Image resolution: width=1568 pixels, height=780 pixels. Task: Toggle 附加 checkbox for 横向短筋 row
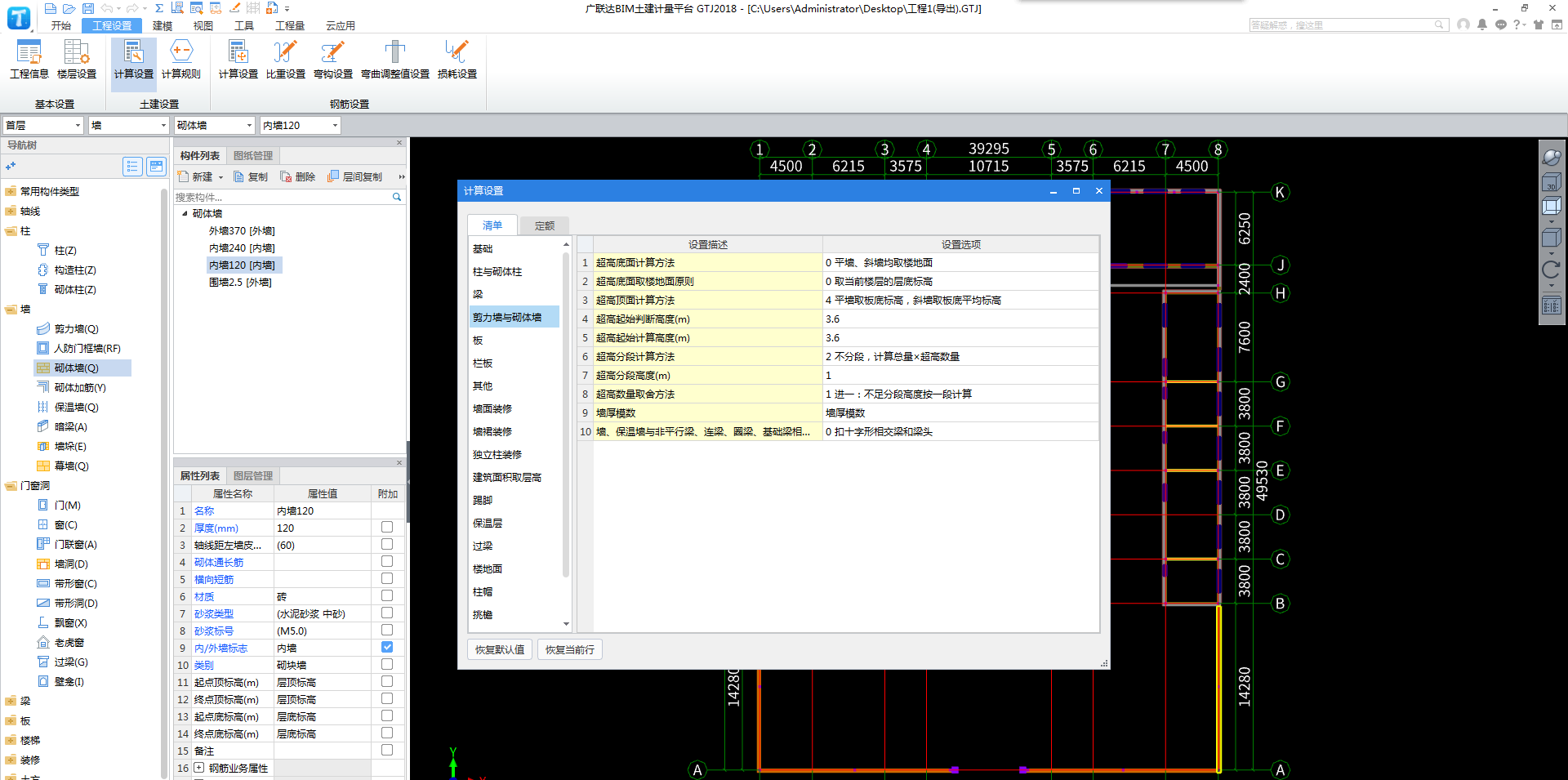pyautogui.click(x=387, y=579)
